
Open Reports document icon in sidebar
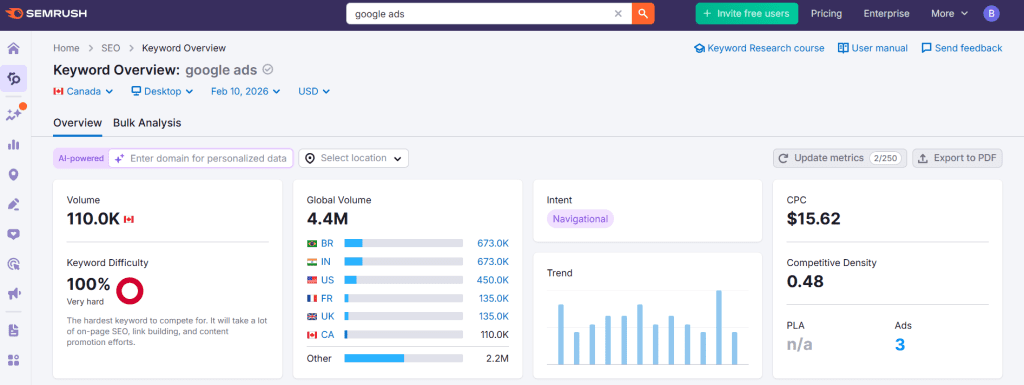14,330
